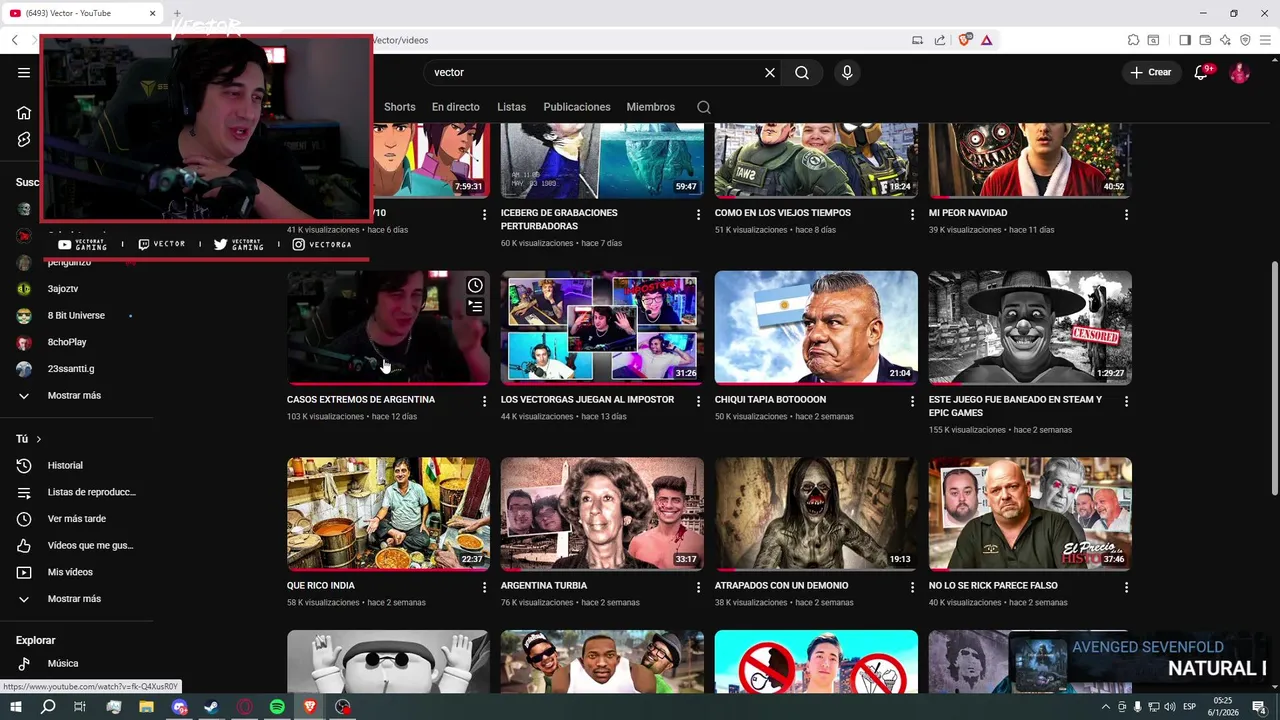Open Brave Rewards triangle icon
1280x720 pixels.
point(987,40)
